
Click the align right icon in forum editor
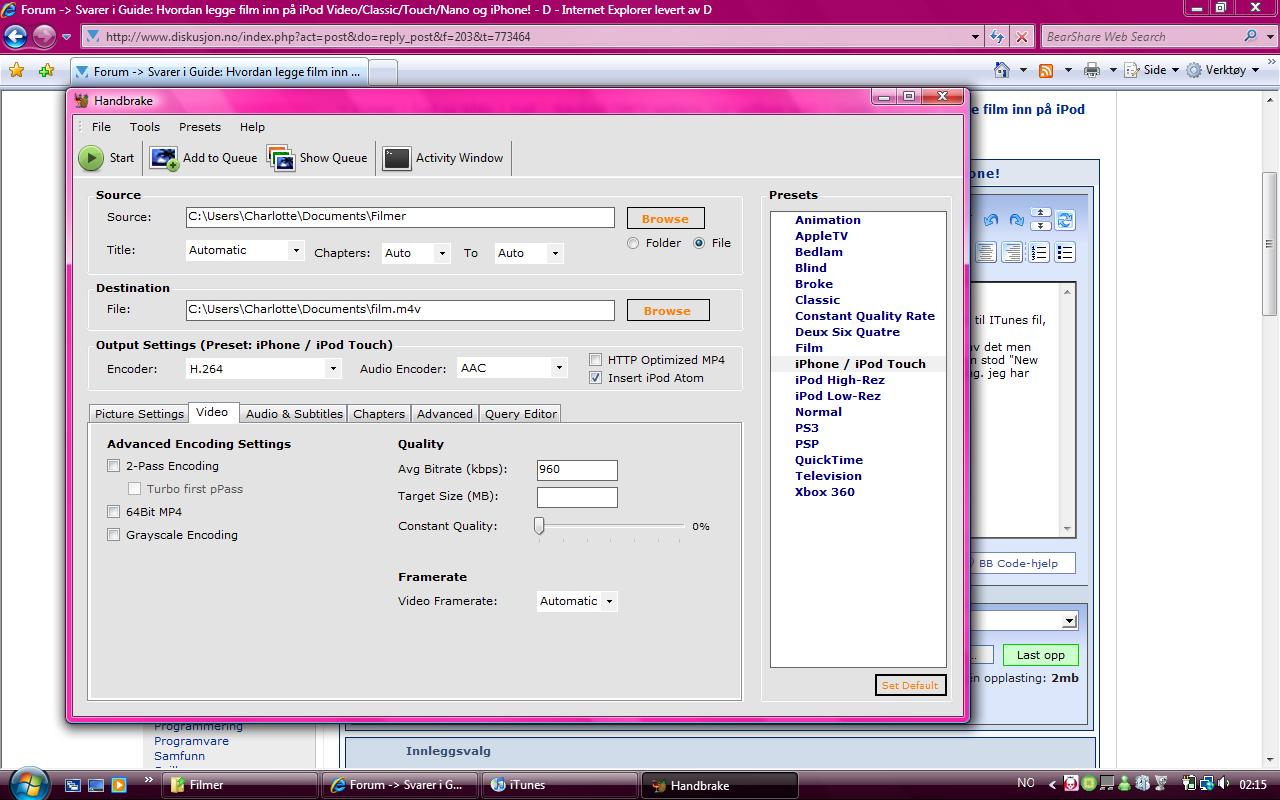(x=1012, y=252)
